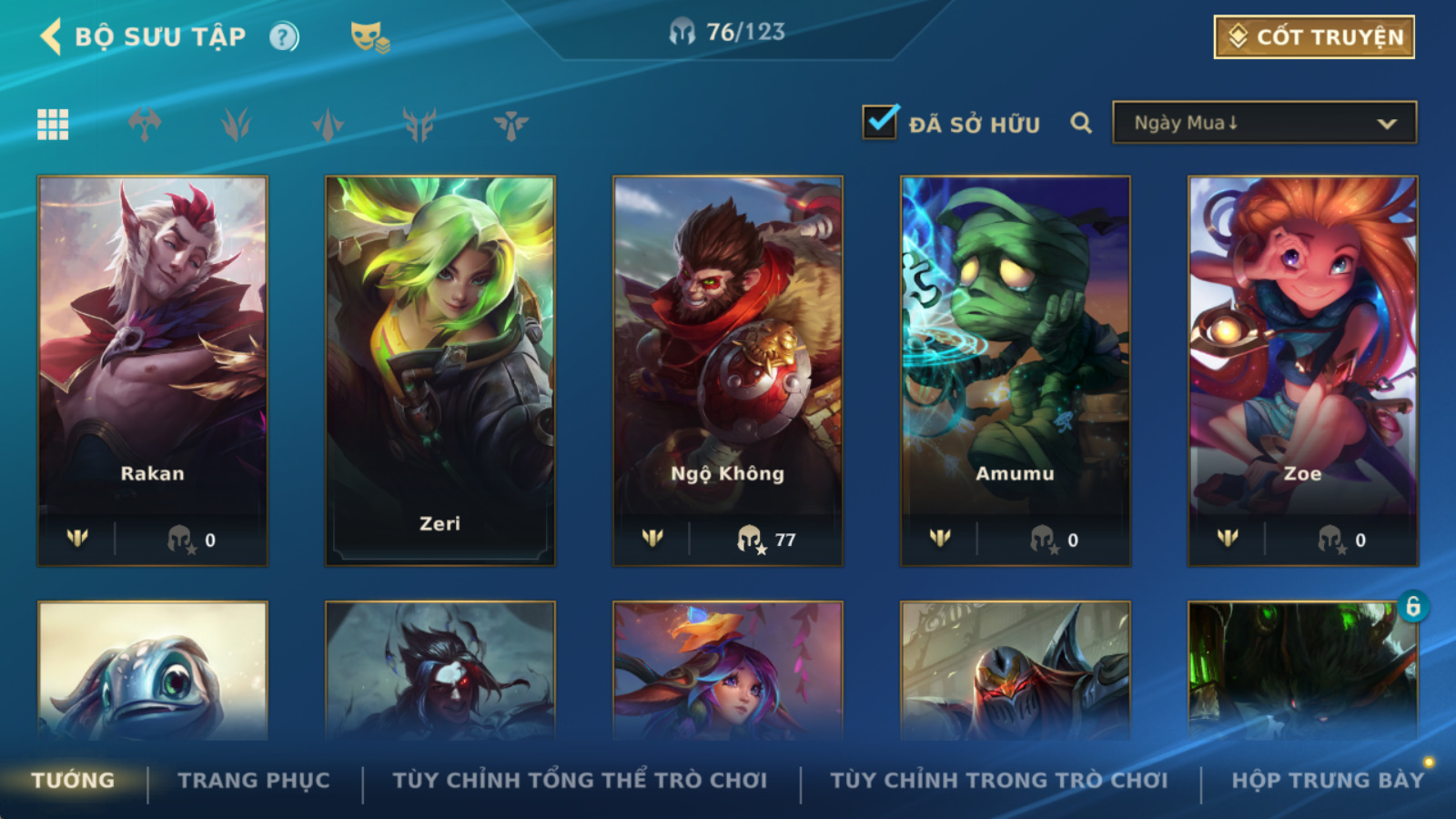Open the Hộp Trưng Bày tab
Image resolution: width=1456 pixels, height=819 pixels.
point(1328,781)
